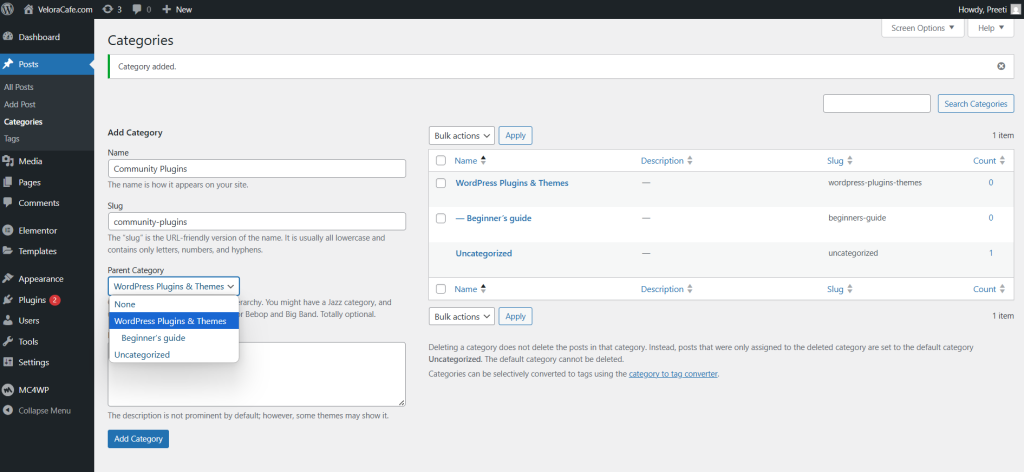Image resolution: width=1024 pixels, height=472 pixels.
Task: Click the Pages icon in sidebar
Action: coord(8,182)
